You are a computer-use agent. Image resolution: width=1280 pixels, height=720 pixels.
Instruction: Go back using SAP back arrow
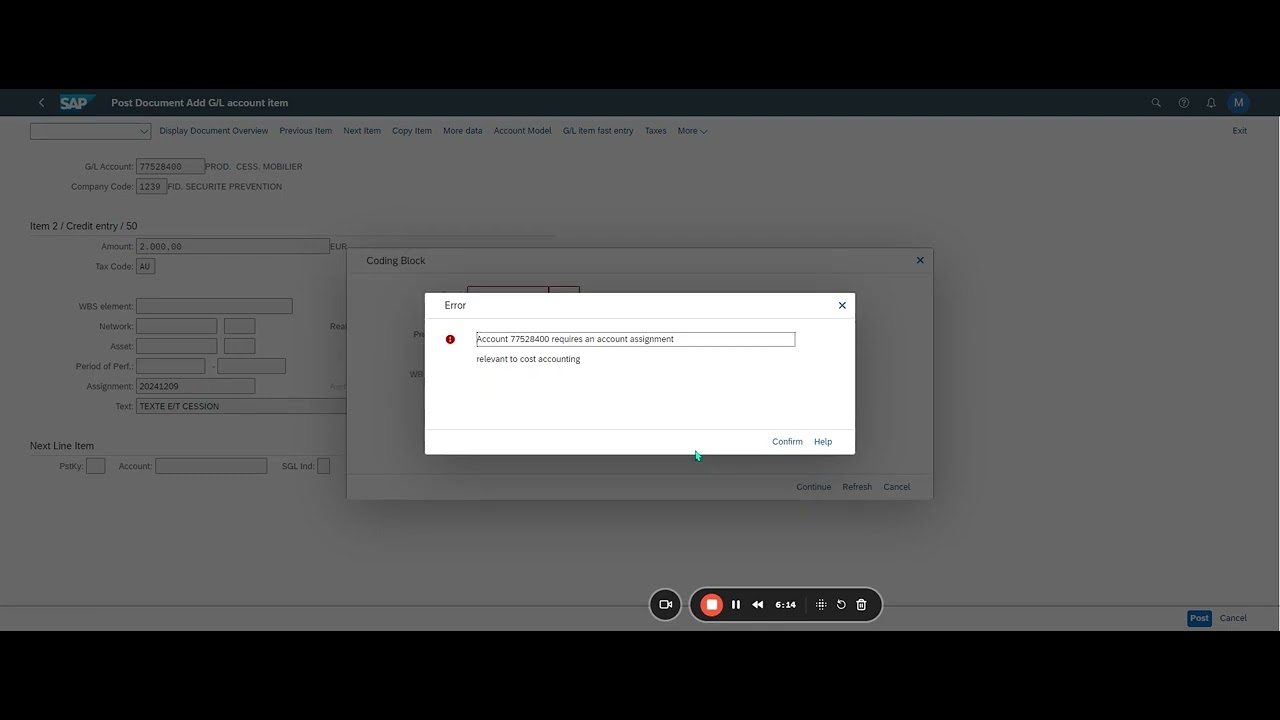(x=41, y=103)
